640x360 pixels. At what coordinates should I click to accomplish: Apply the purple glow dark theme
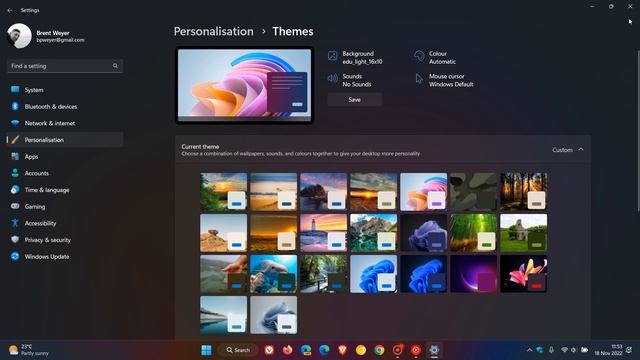tap(473, 274)
